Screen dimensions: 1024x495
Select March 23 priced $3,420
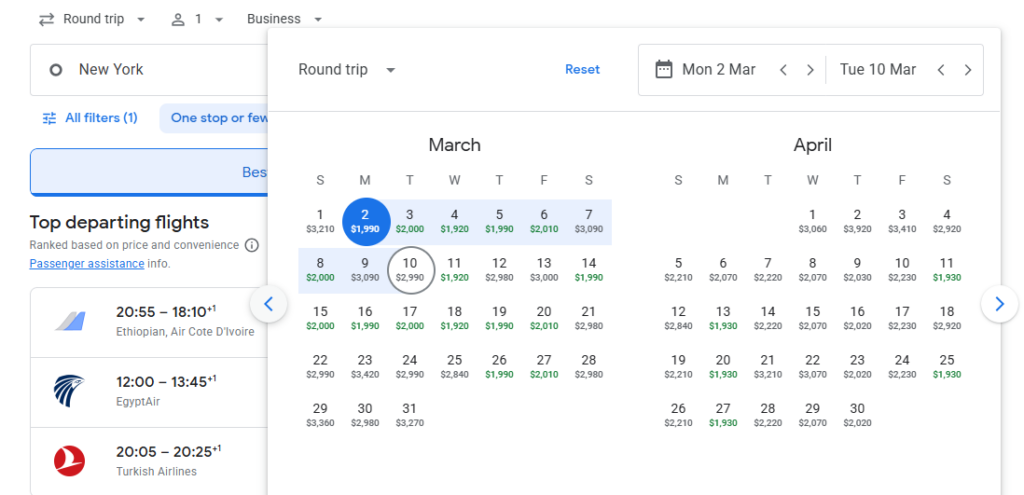tap(365, 366)
